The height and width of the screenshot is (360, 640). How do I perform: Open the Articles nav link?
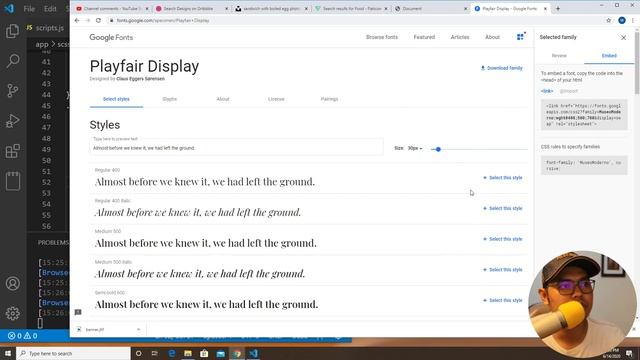click(x=460, y=37)
